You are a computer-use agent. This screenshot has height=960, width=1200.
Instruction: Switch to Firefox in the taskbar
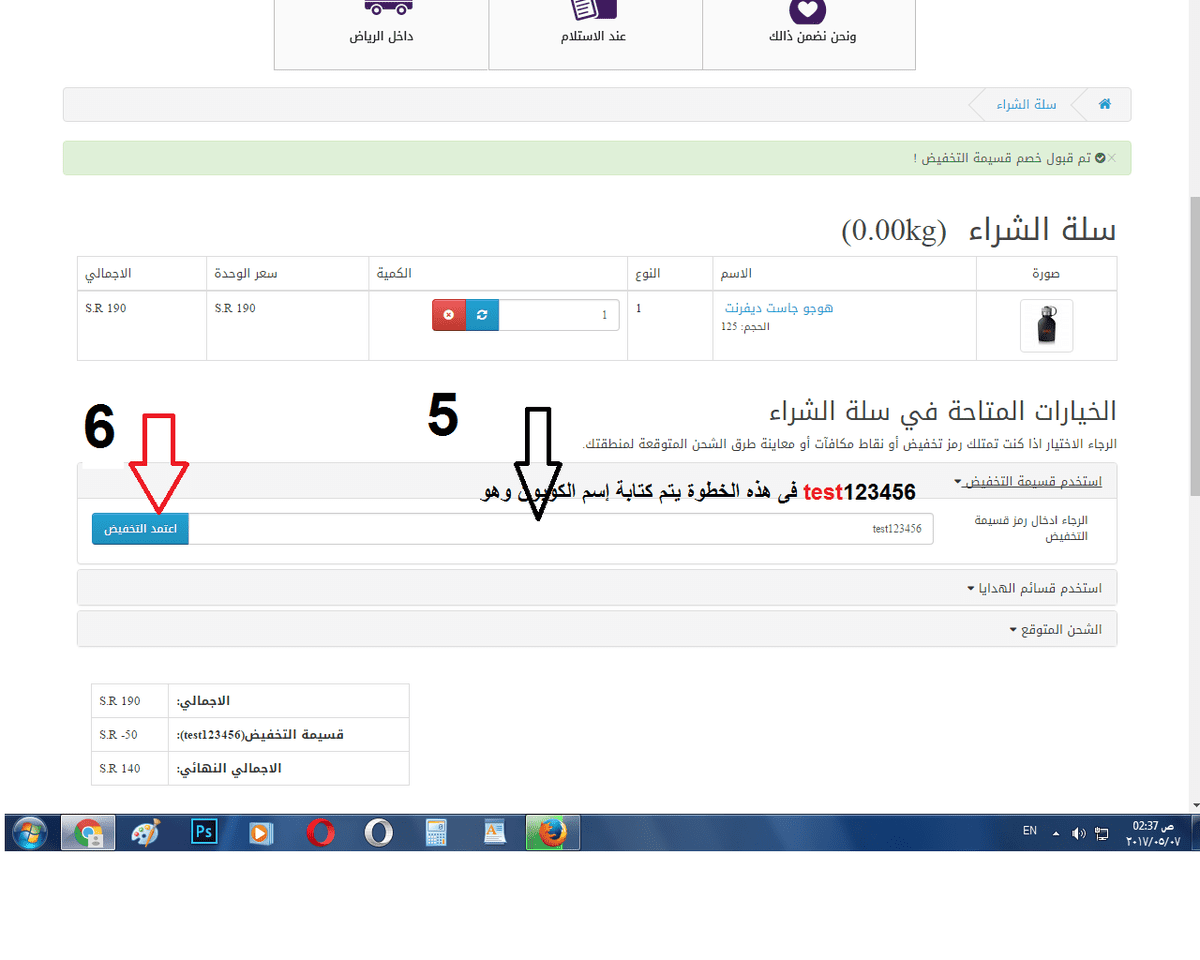coord(552,832)
